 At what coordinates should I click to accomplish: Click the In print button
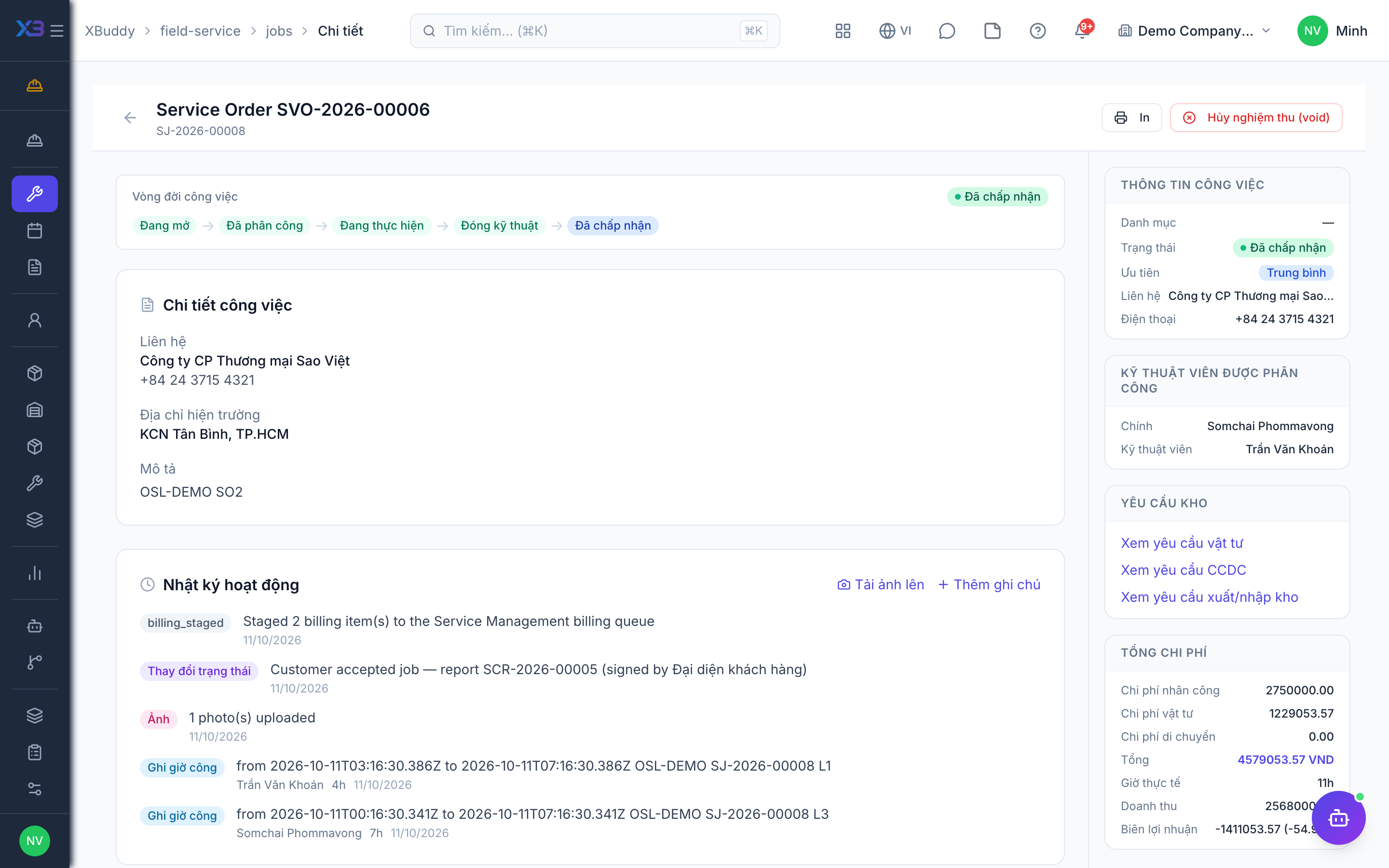(1131, 118)
